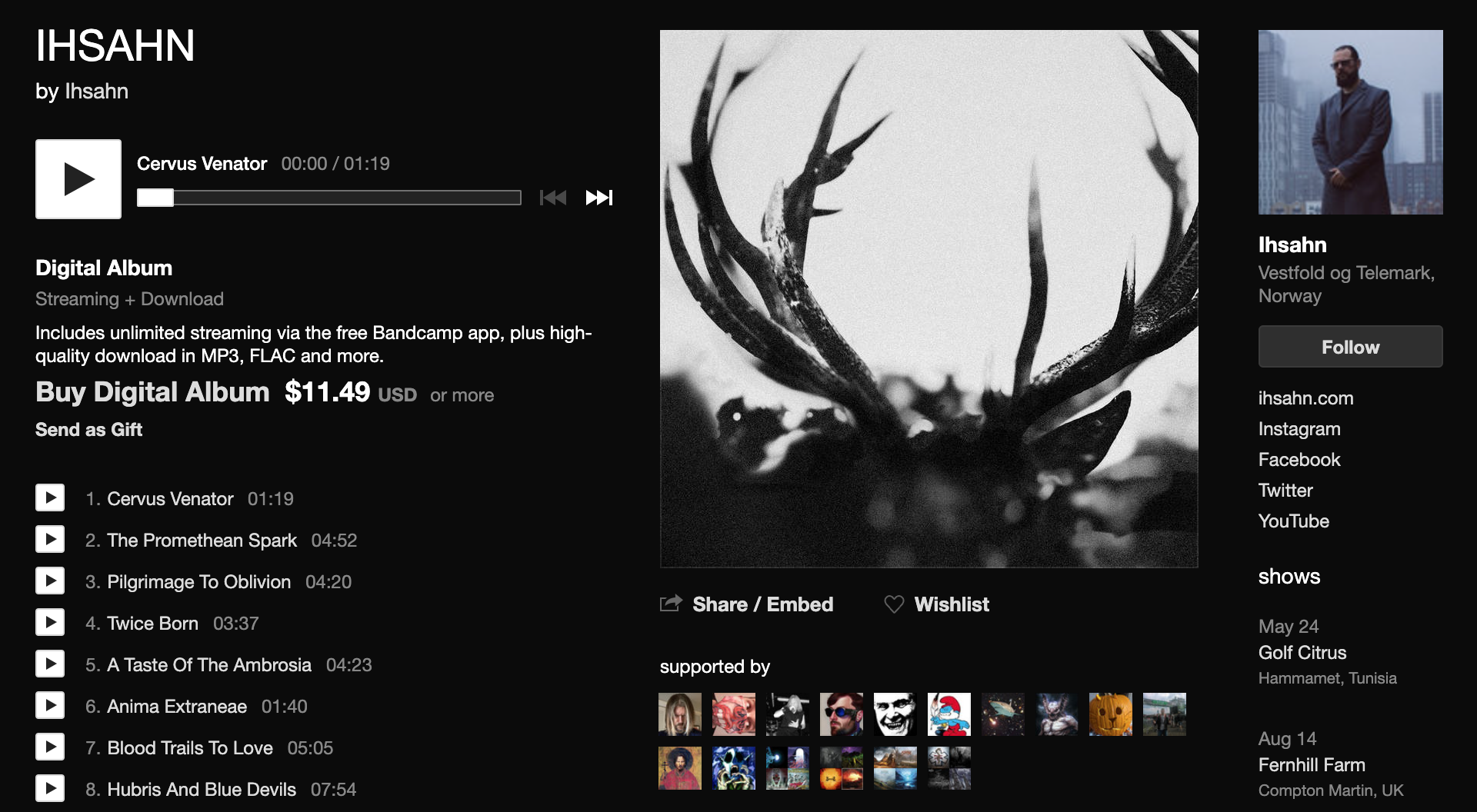Viewport: 1477px width, 812px height.
Task: Open the pumpkin supporter avatar
Action: pyautogui.click(x=1111, y=714)
